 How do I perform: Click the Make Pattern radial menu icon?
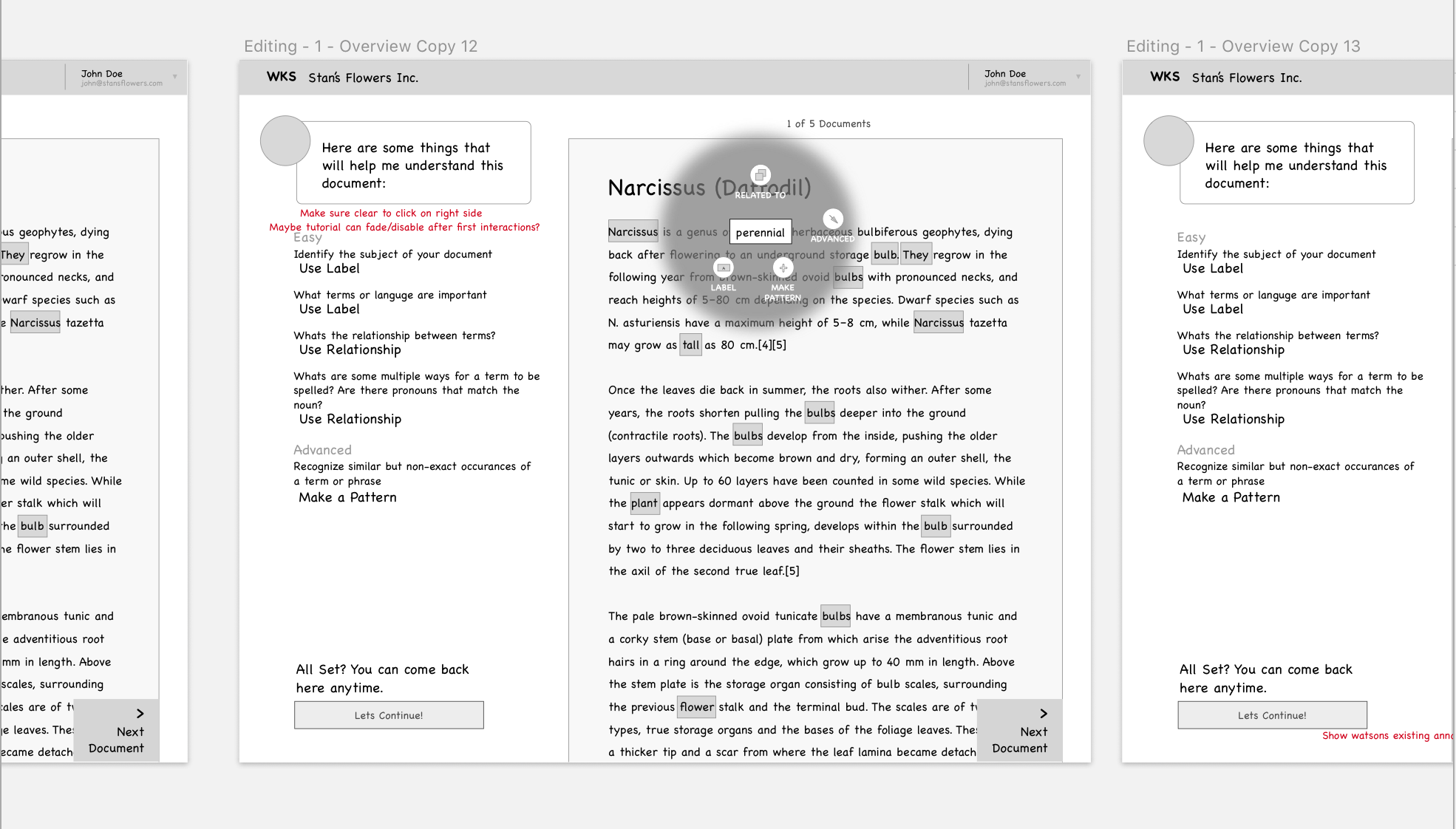(783, 267)
